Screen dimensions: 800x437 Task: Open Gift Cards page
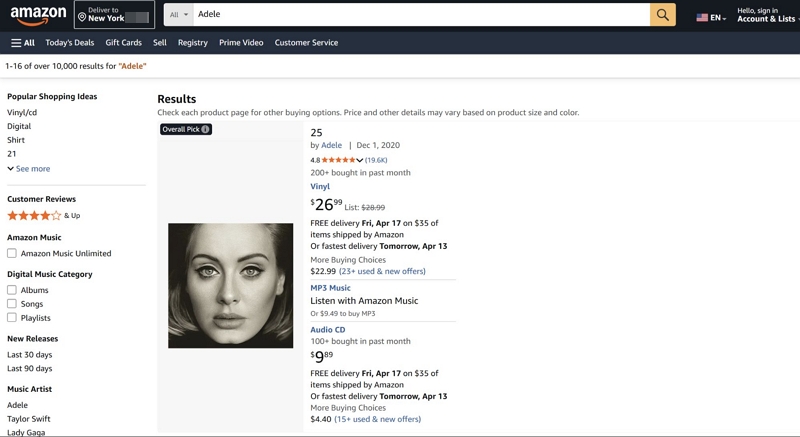pyautogui.click(x=123, y=43)
